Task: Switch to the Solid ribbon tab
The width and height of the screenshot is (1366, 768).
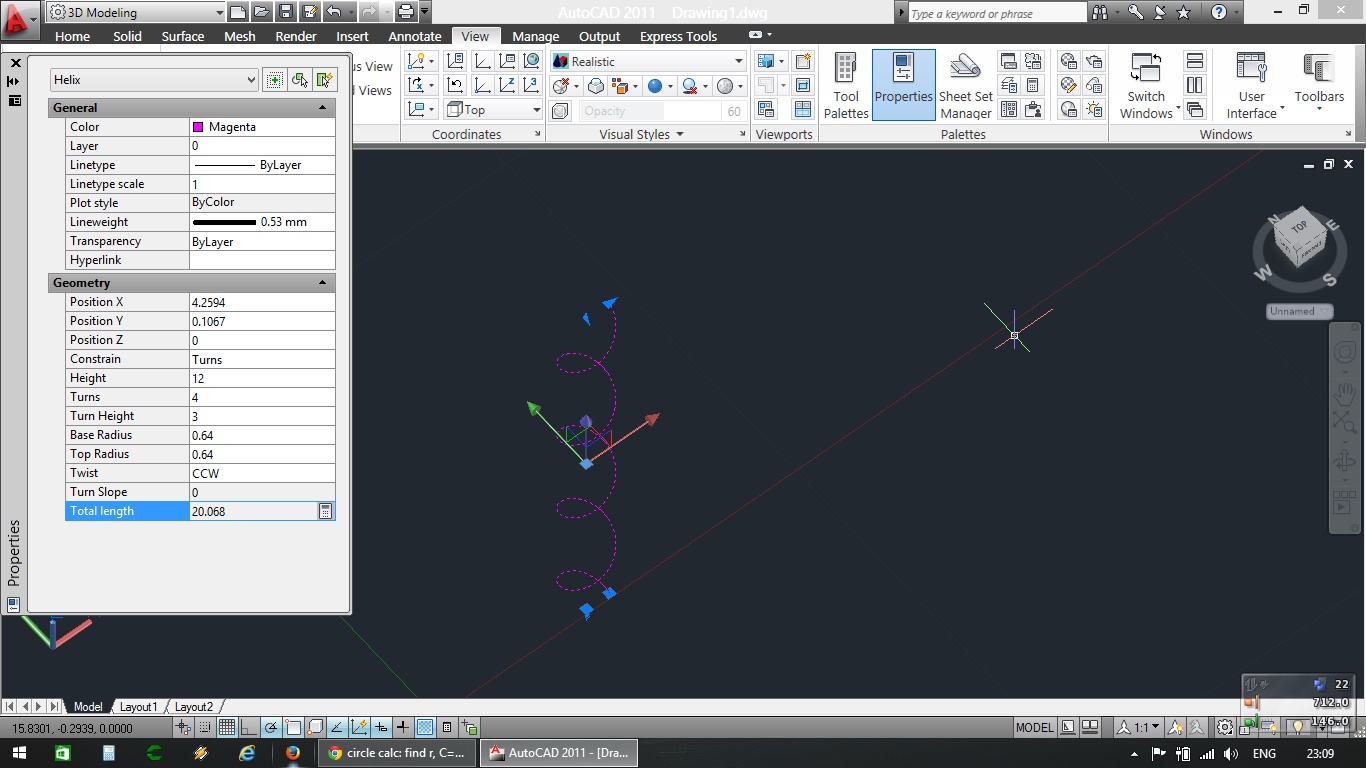Action: [127, 36]
